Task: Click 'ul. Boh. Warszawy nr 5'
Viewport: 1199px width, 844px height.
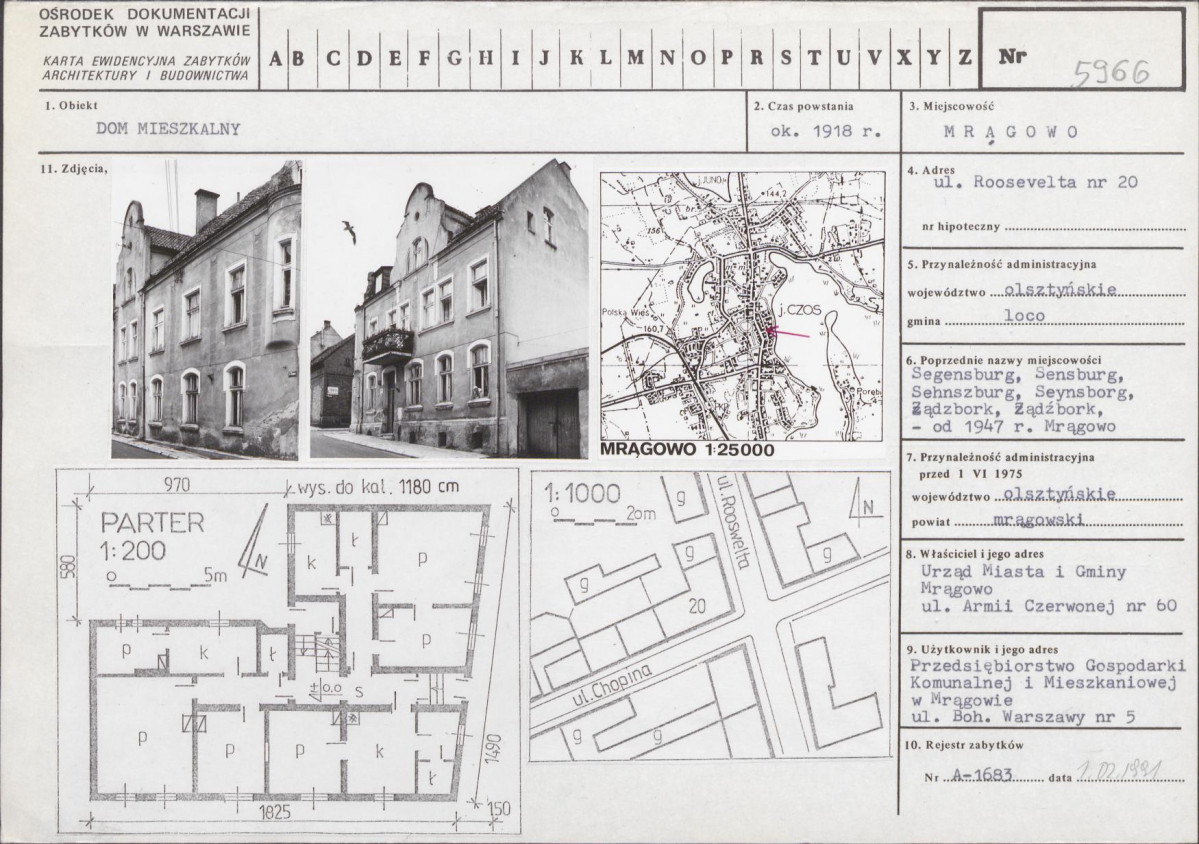Action: click(x=1023, y=717)
